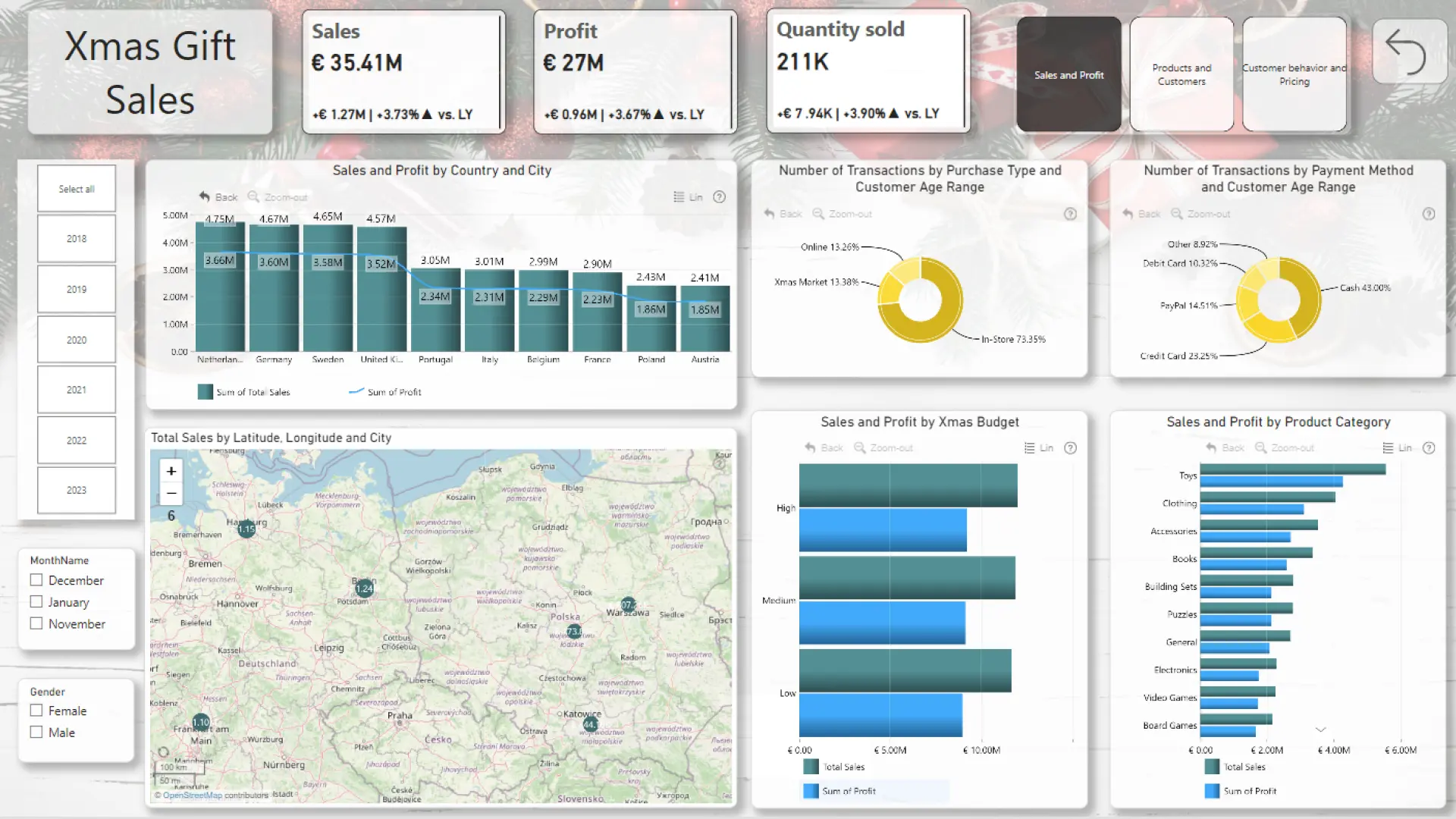This screenshot has width=1456, height=819.
Task: Click Zoom-out in Xmas Budget chart
Action: tap(883, 447)
